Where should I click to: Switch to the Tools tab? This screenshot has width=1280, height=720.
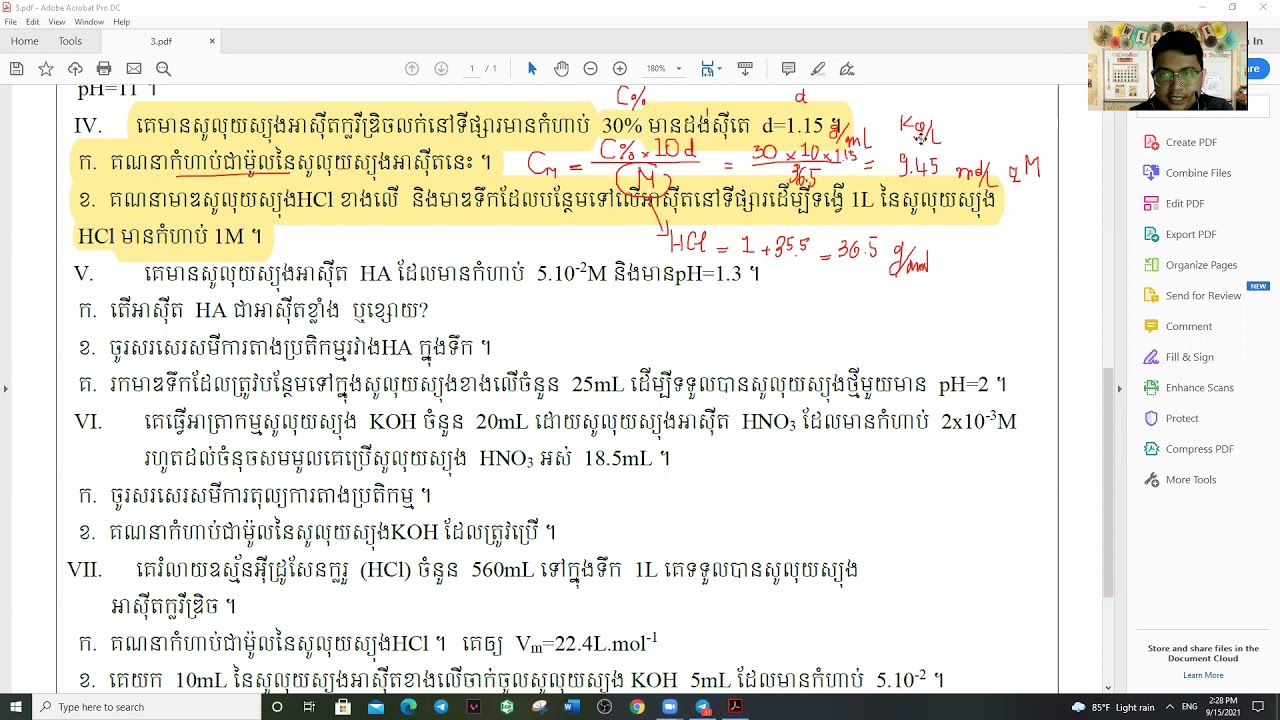70,41
